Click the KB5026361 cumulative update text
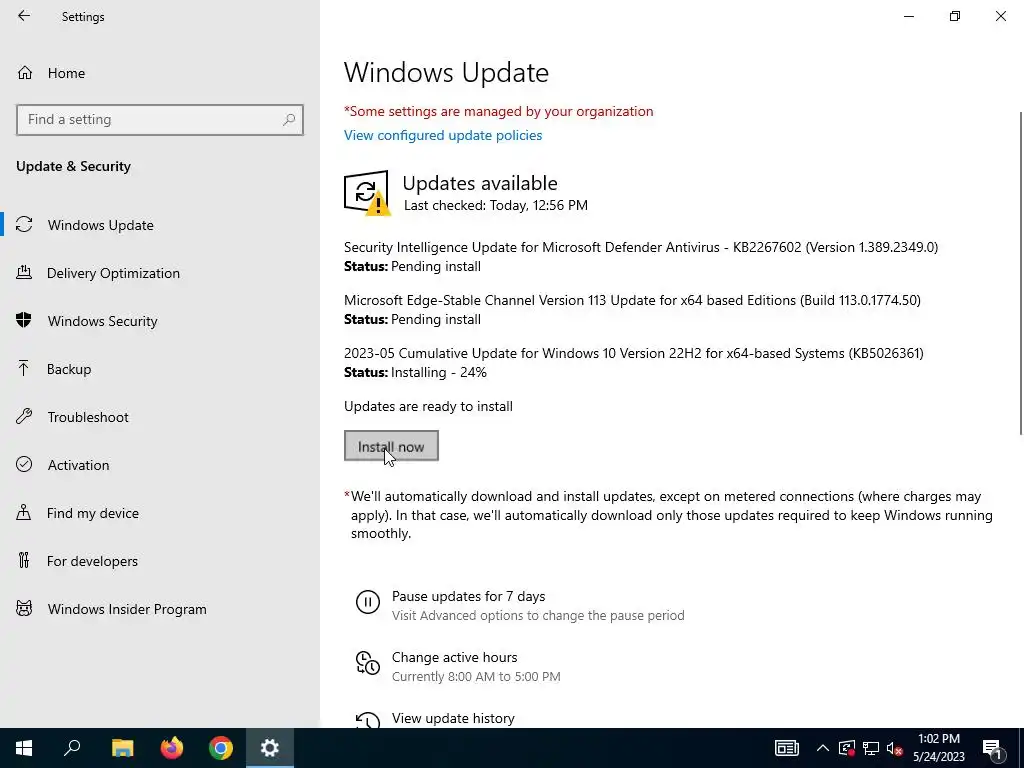 [633, 353]
